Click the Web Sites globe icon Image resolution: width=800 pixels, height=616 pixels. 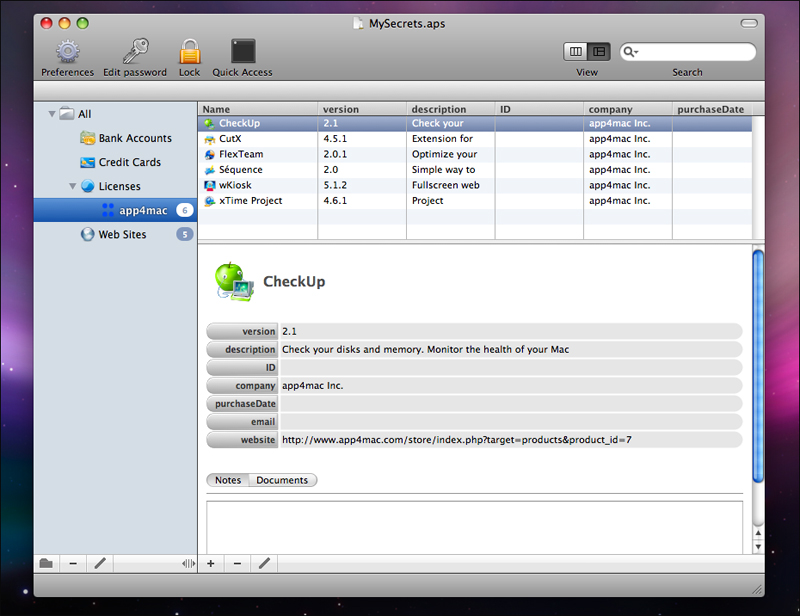(88, 234)
